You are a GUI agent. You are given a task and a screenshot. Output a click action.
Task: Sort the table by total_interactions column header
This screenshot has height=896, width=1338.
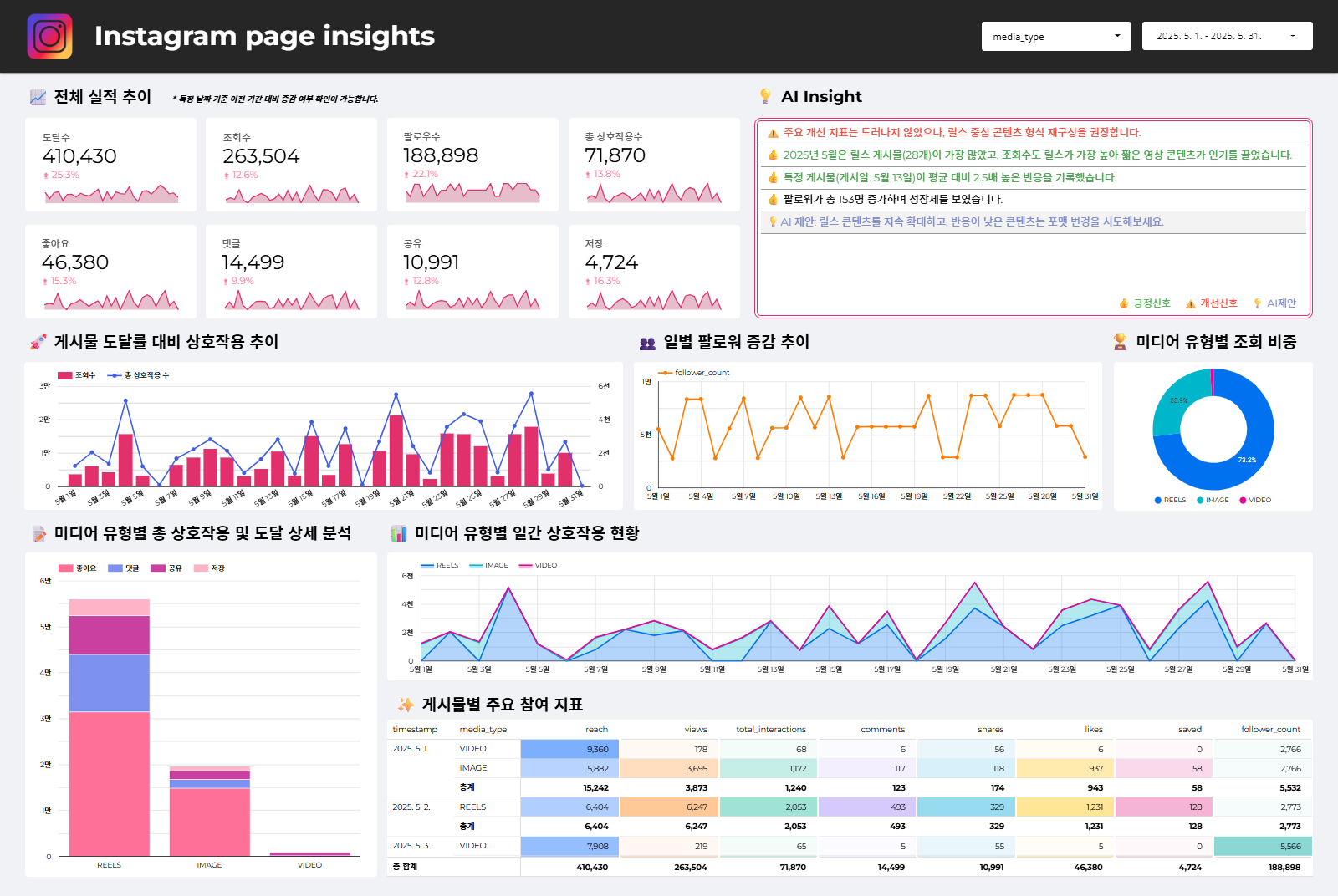point(770,730)
